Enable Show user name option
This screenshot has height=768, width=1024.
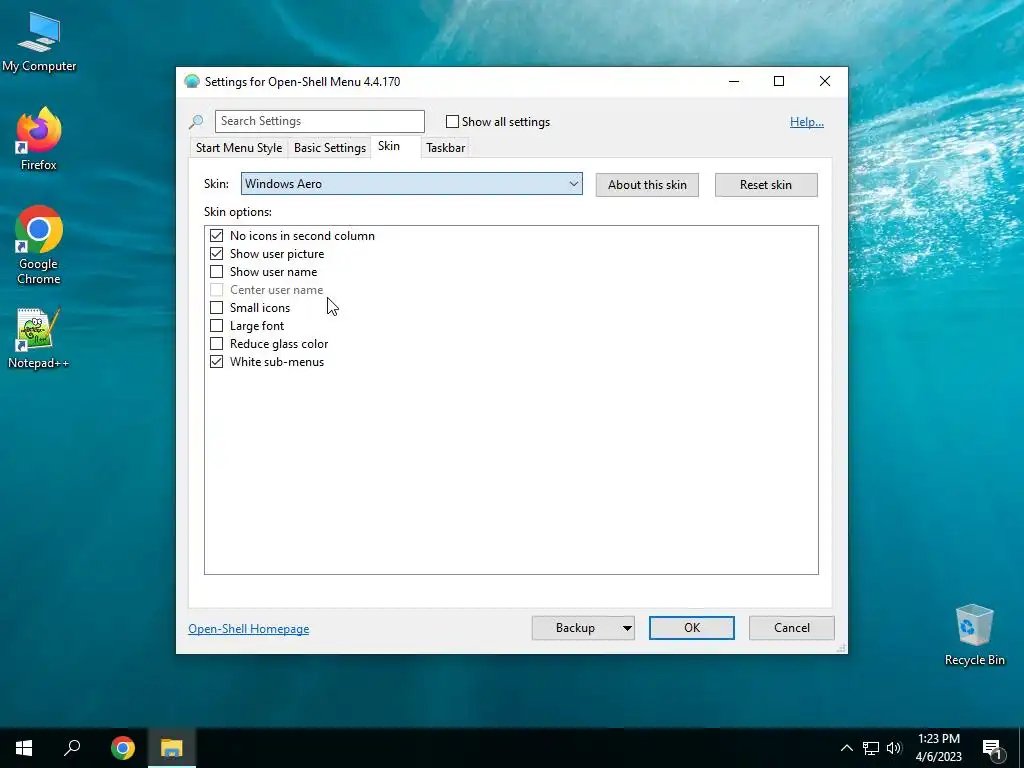[216, 272]
